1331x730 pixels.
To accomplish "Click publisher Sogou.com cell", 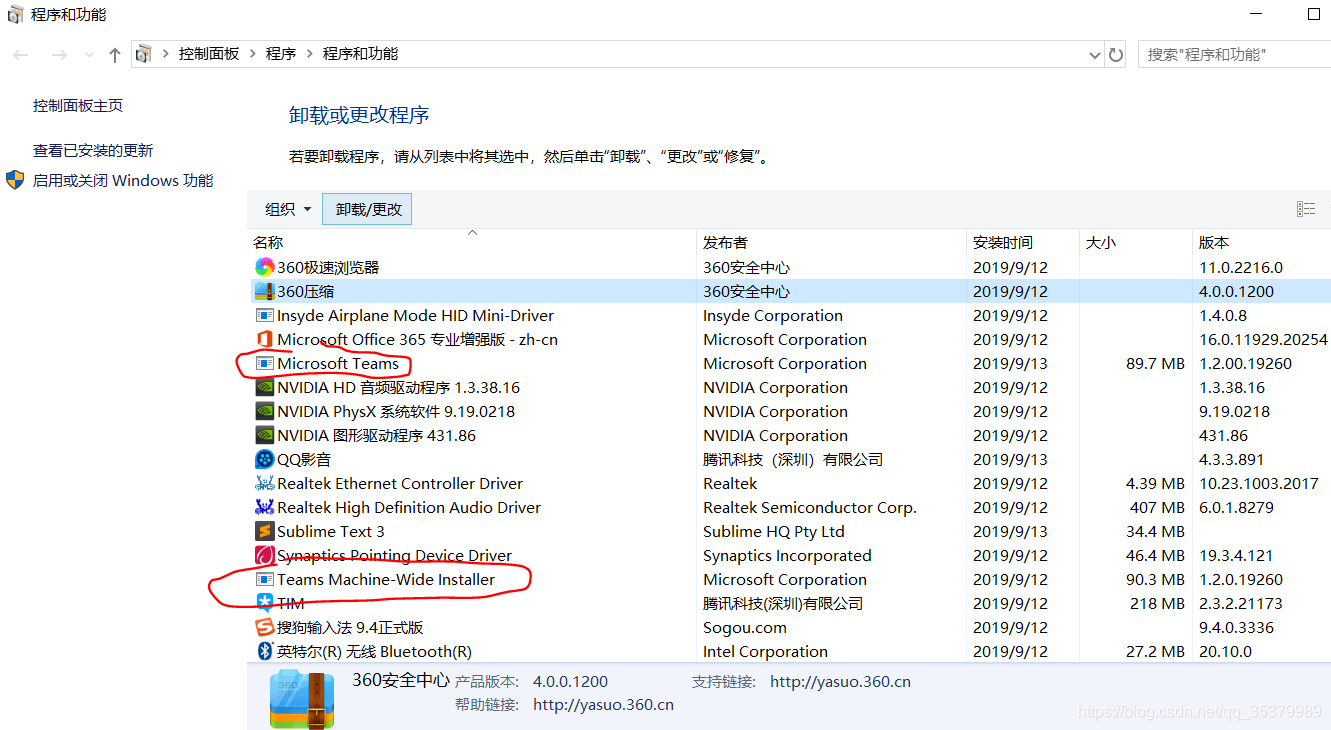I will point(744,627).
